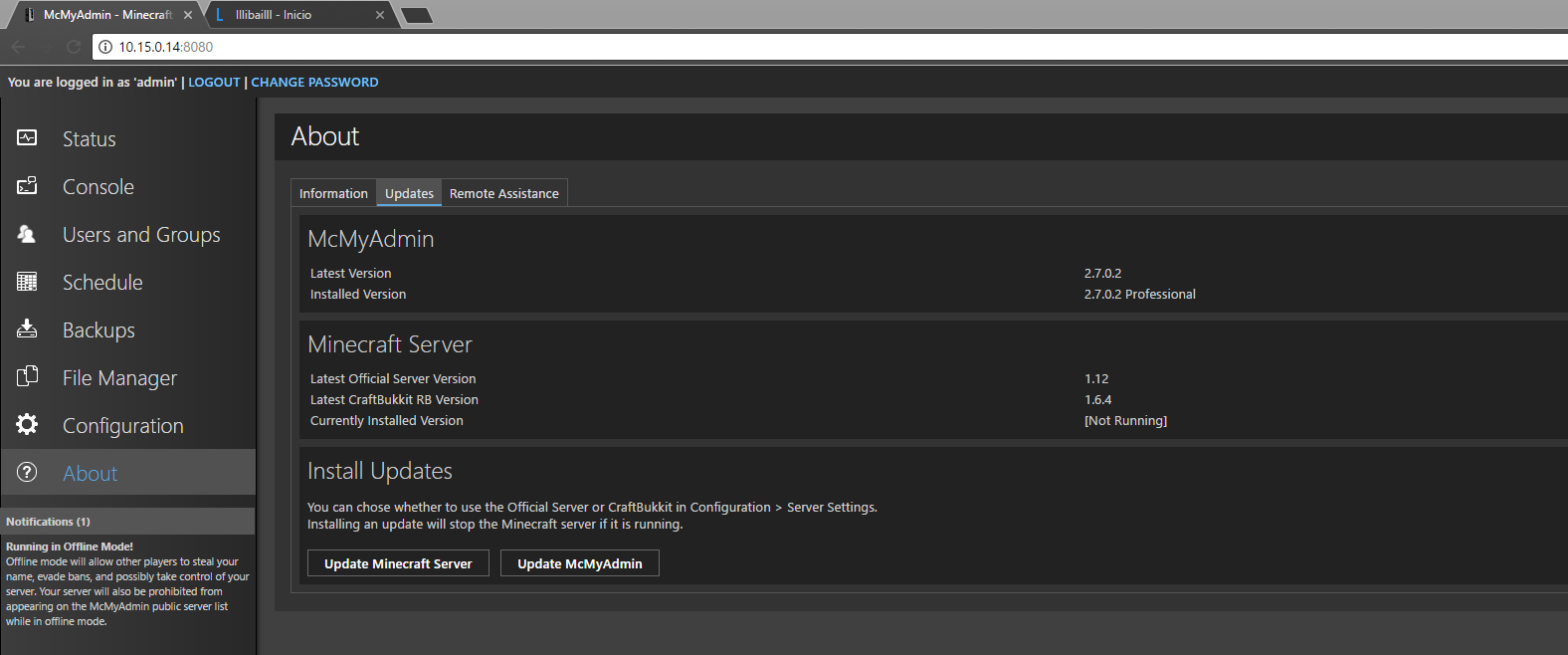1568x655 pixels.
Task: Click the Configuration gear icon
Action: click(x=27, y=424)
